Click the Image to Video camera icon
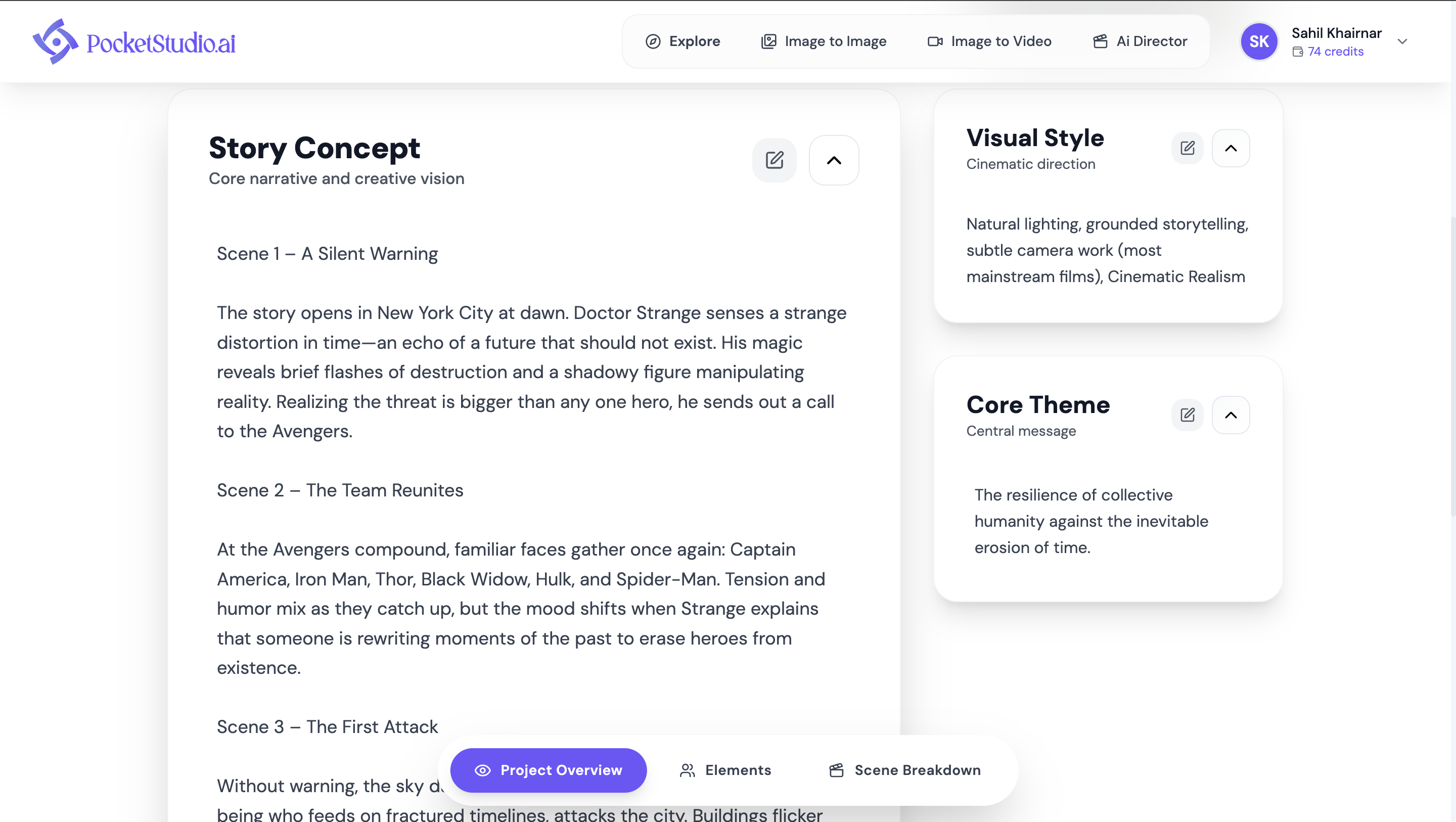Image resolution: width=1456 pixels, height=822 pixels. 934,41
